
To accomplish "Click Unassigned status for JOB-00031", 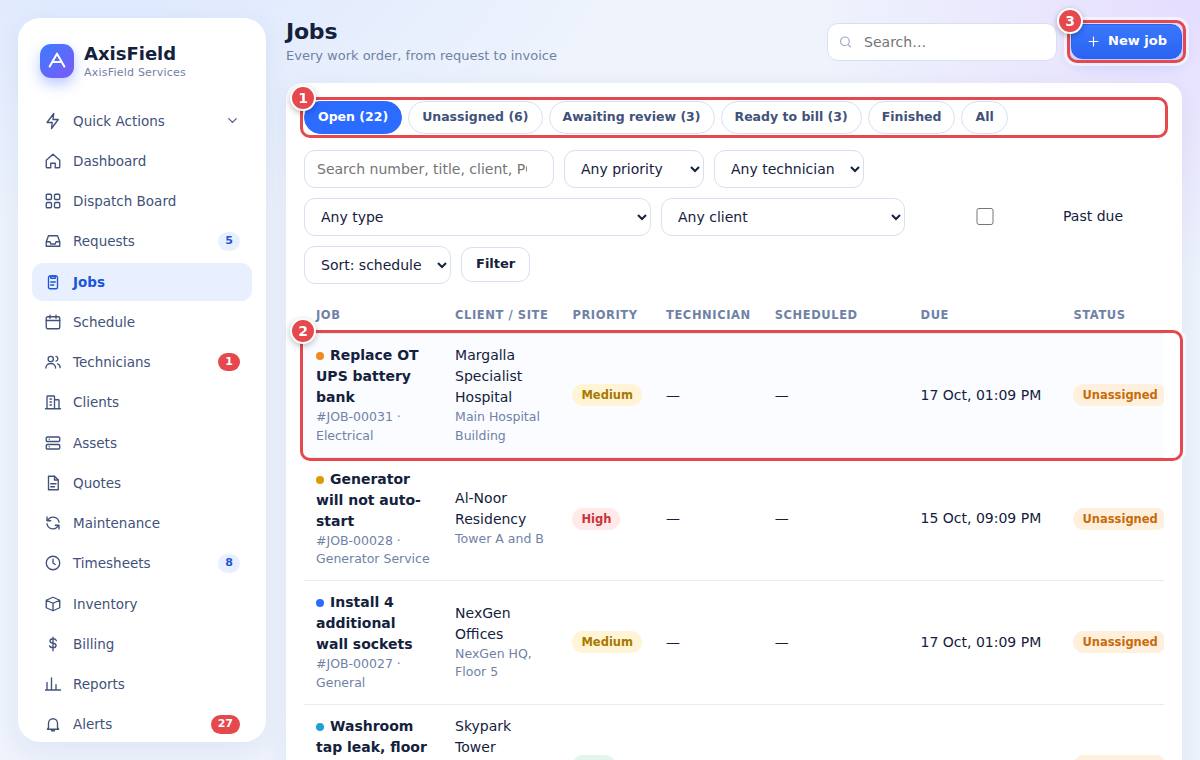I will (x=1119, y=395).
